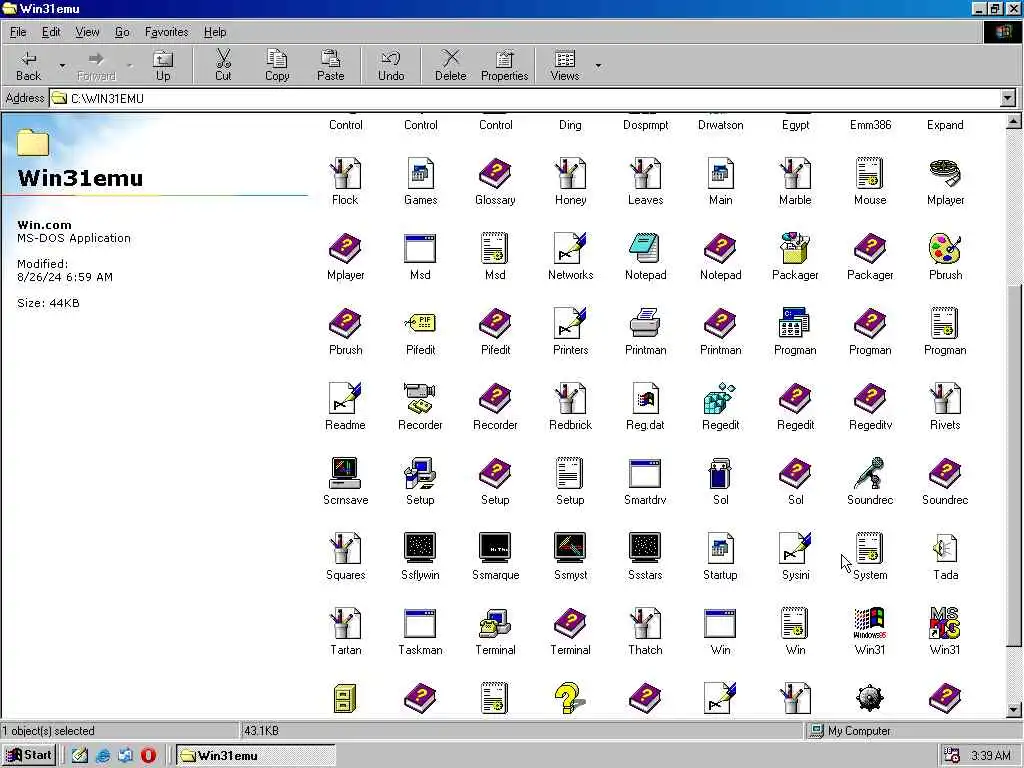Select the Setup computer installer icon

click(x=420, y=474)
